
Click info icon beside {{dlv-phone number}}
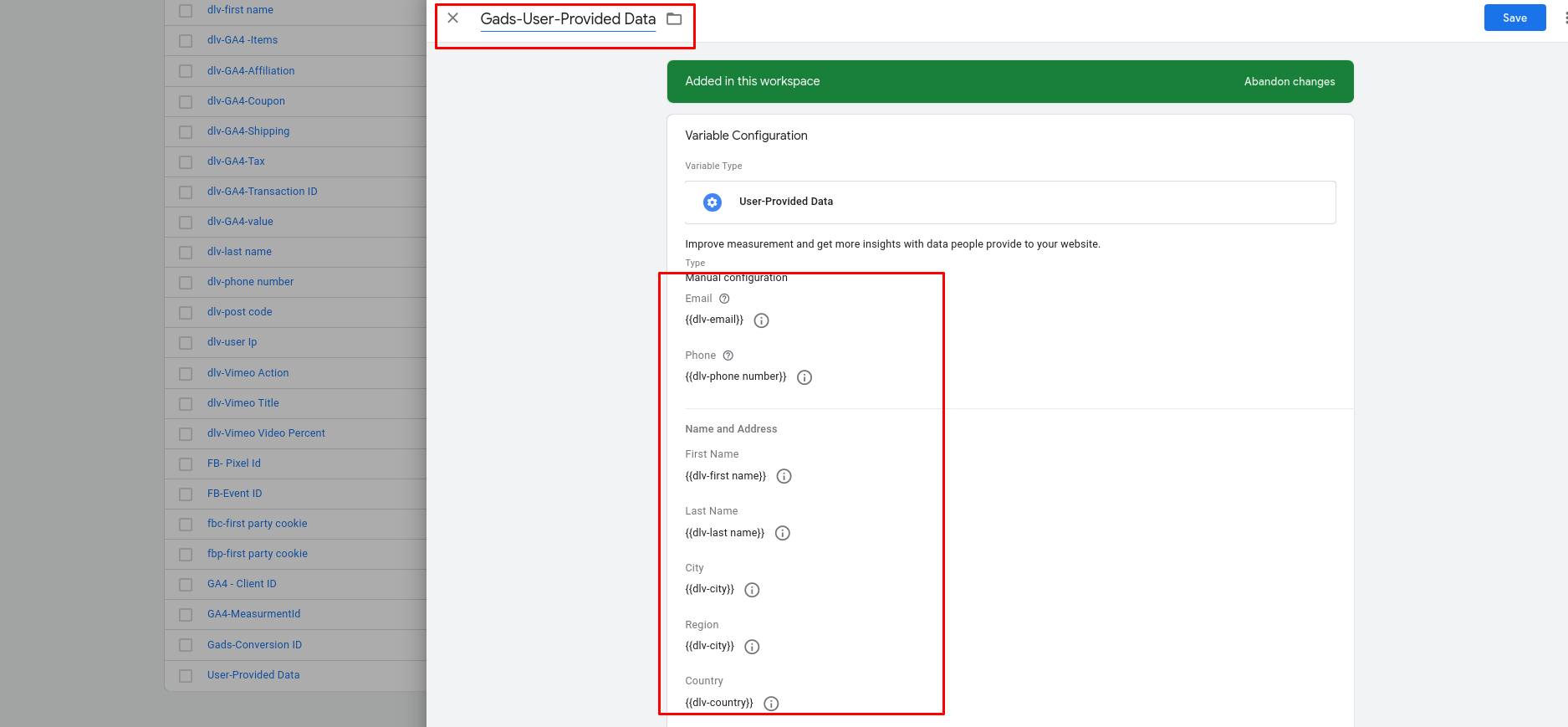pos(804,377)
